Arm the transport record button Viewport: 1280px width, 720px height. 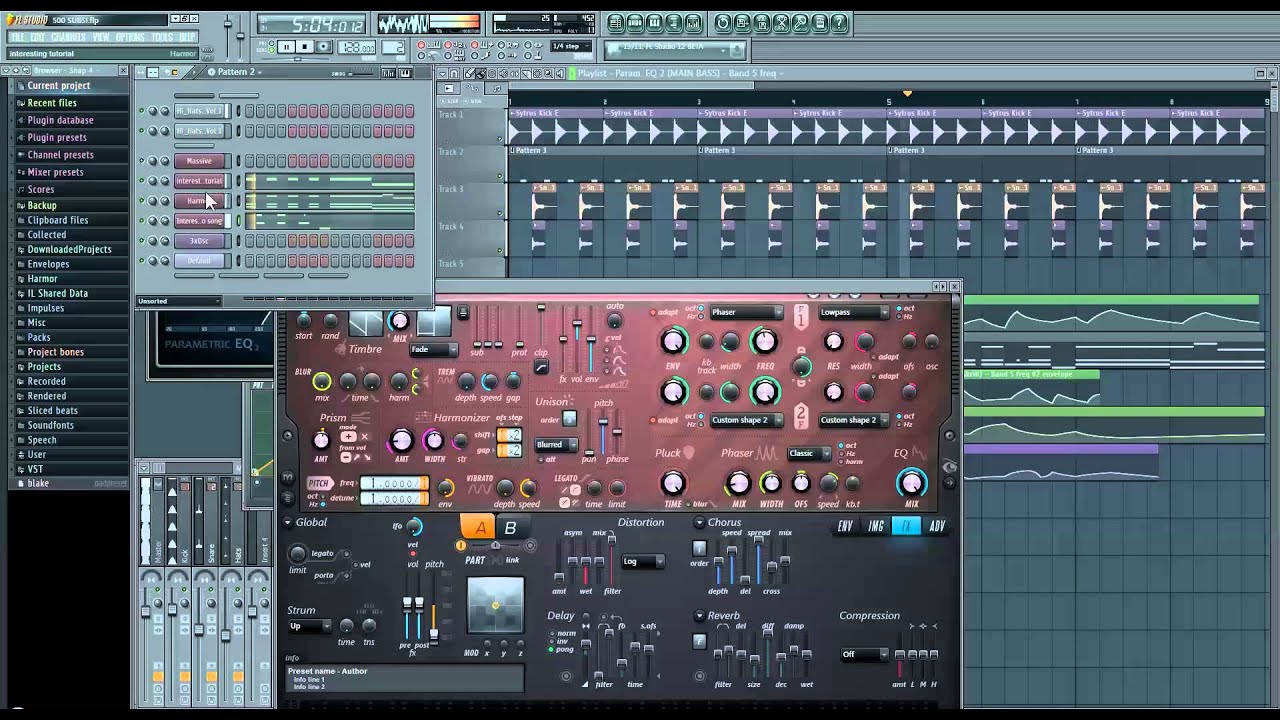click(x=324, y=47)
